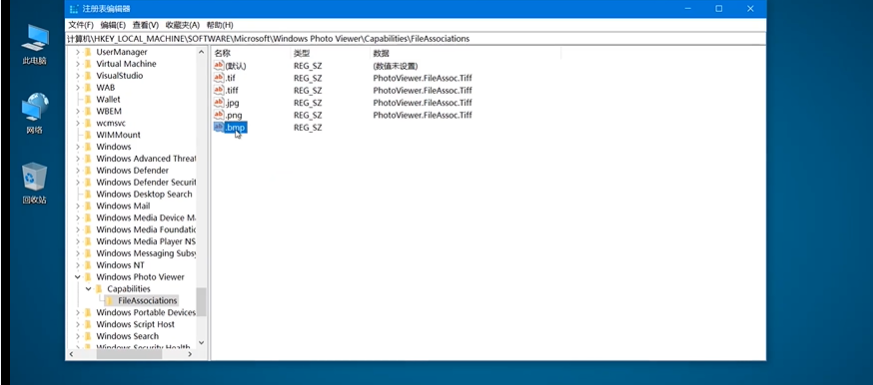Select the 网络 desktop icon
This screenshot has width=873, height=385.
pos(35,114)
